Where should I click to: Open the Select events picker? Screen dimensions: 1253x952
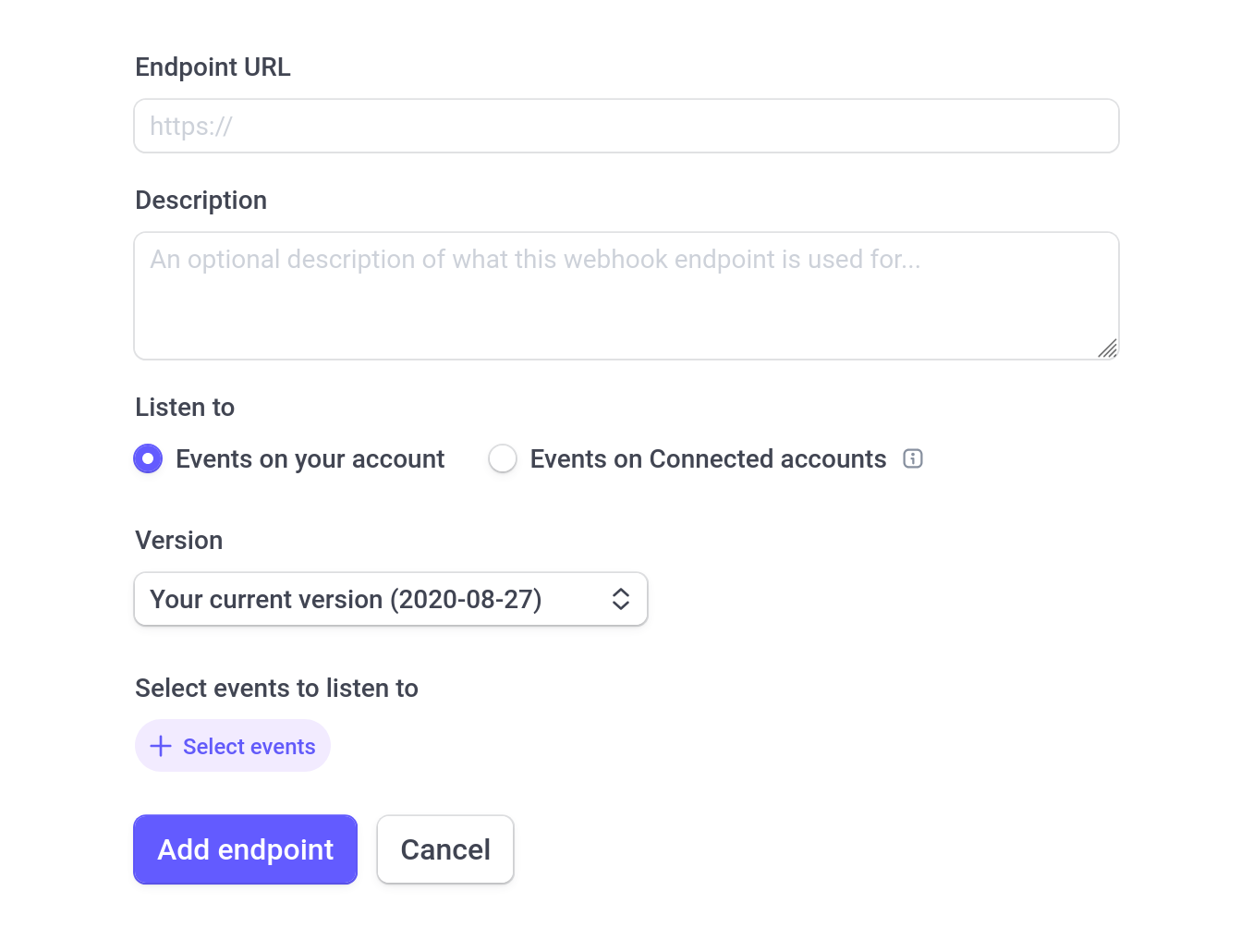[232, 746]
